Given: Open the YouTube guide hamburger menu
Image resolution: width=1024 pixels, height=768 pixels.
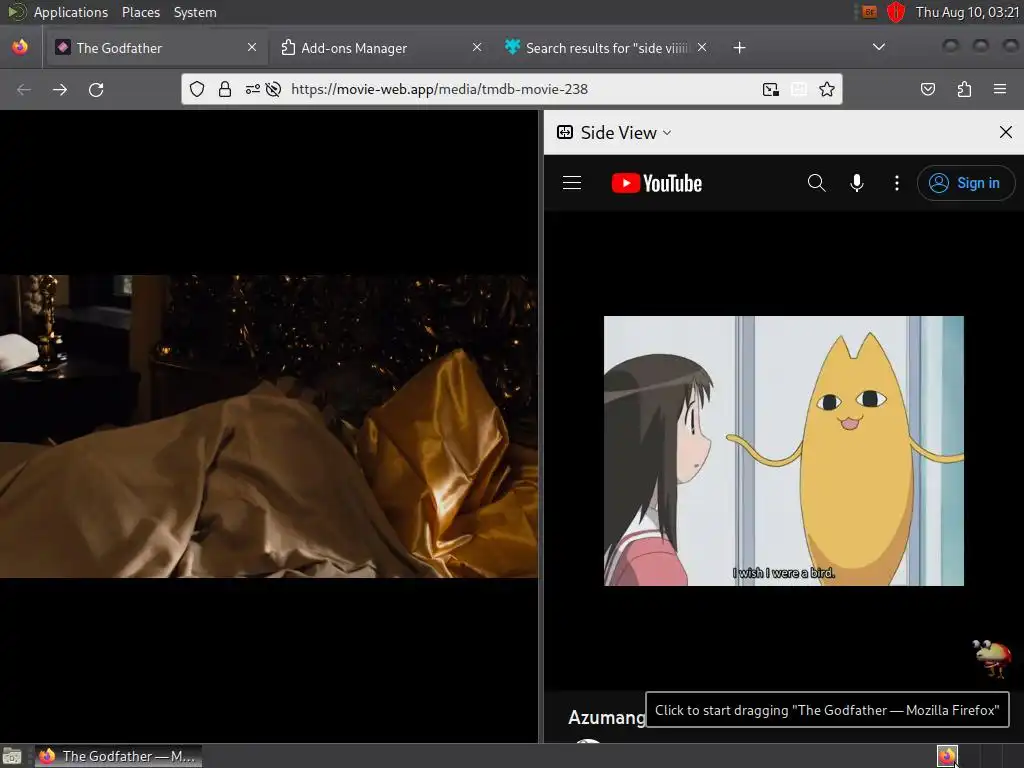Looking at the screenshot, I should coord(572,183).
